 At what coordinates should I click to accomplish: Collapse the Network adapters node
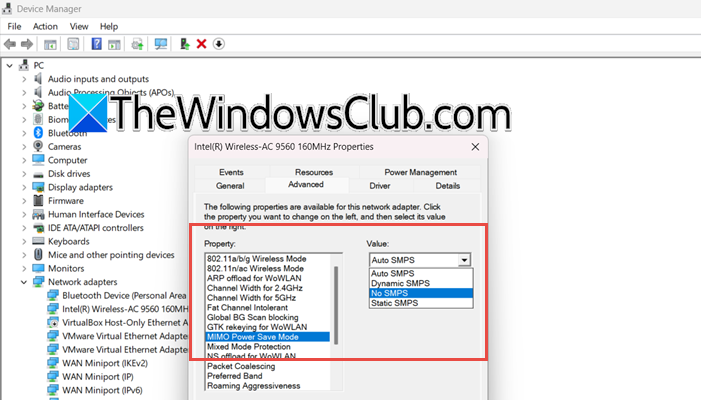tap(24, 282)
